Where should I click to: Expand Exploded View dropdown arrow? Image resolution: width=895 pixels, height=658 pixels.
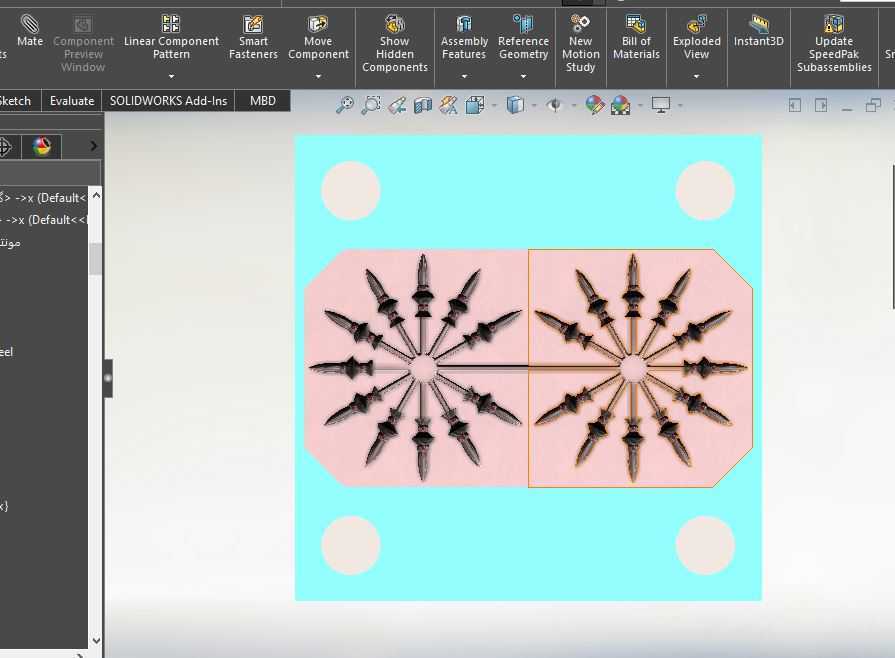click(696, 76)
